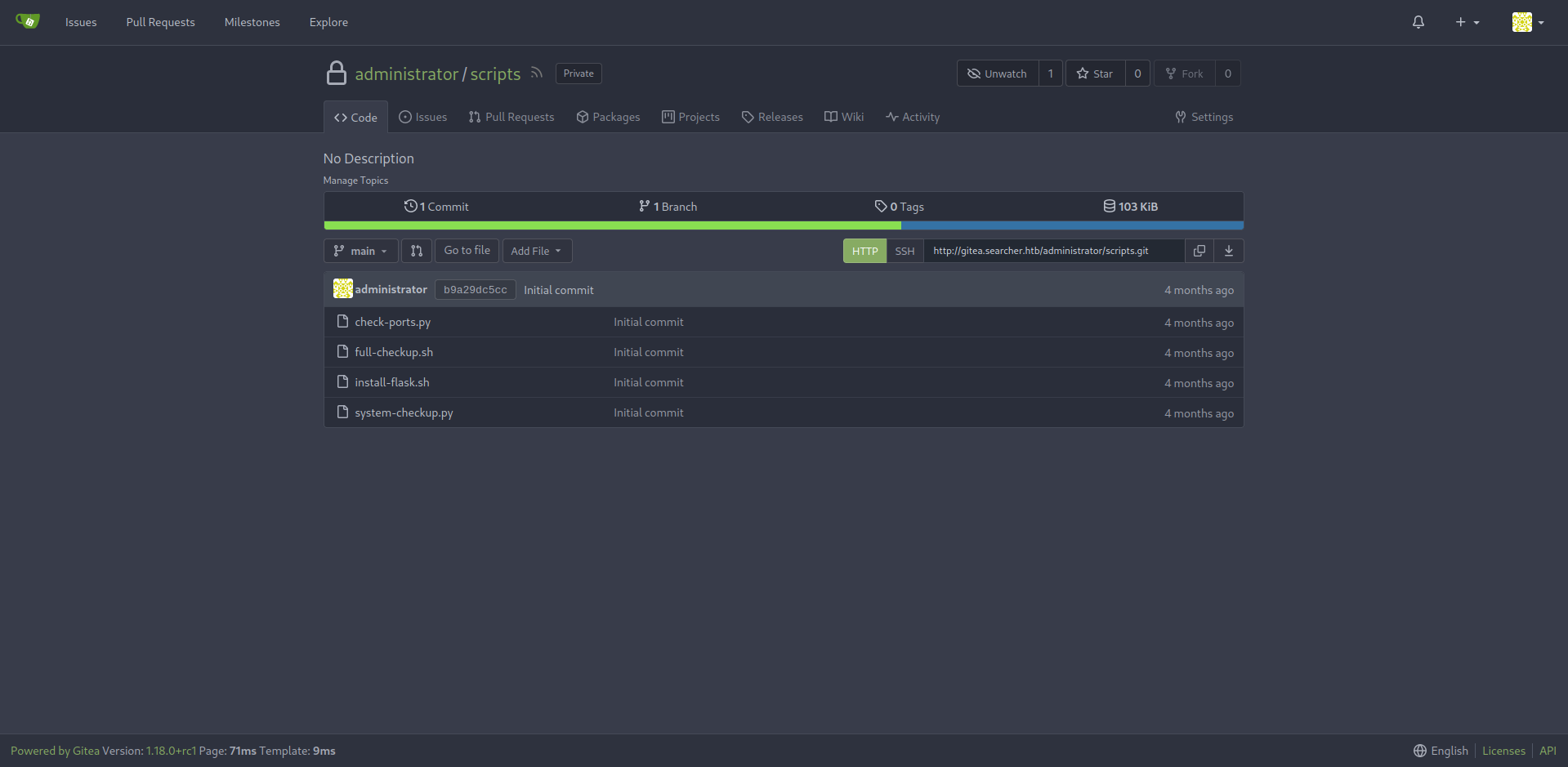Click the Private label badge
Image resolution: width=1568 pixels, height=767 pixels.
(579, 74)
